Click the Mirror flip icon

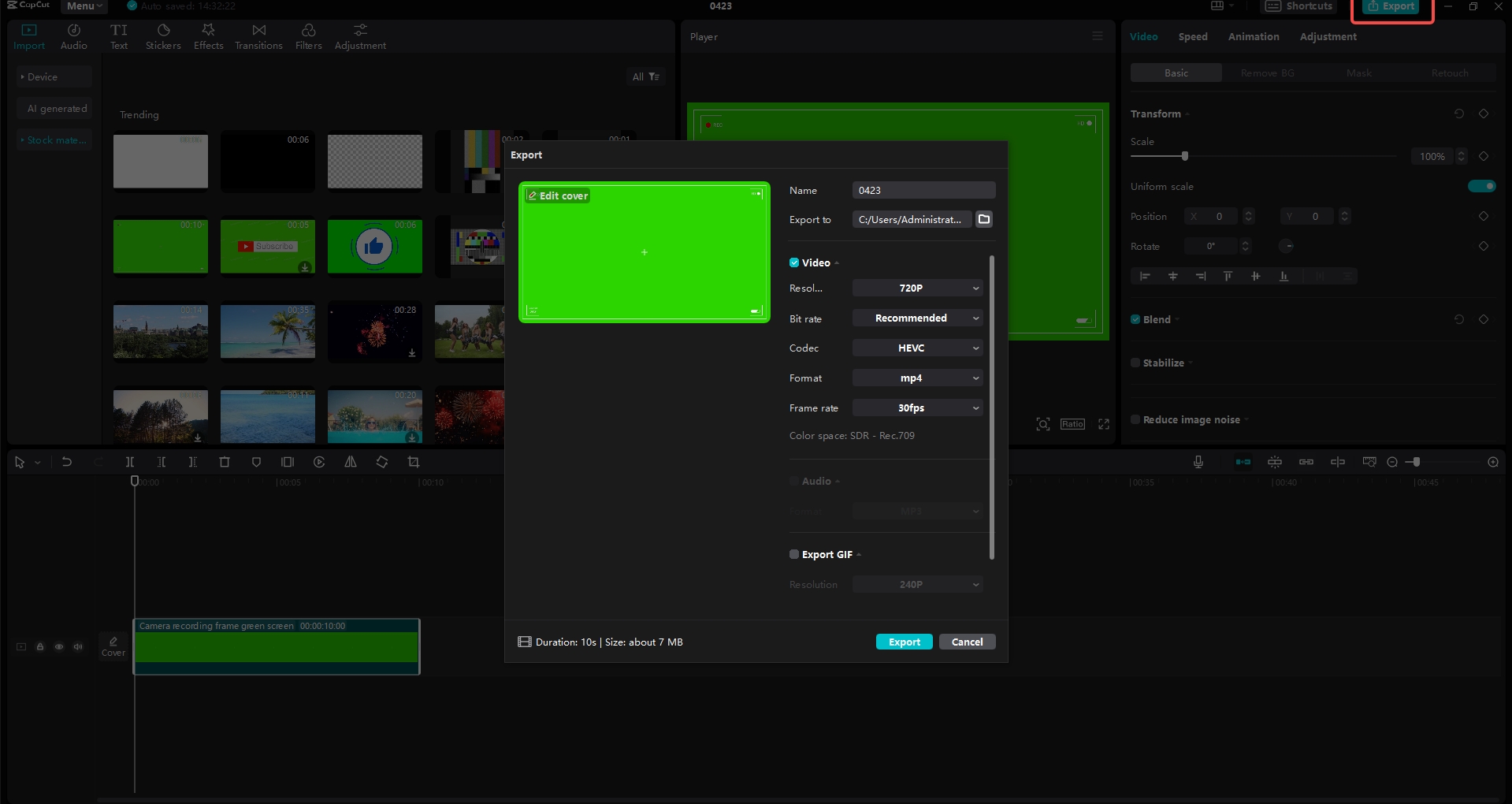pyautogui.click(x=351, y=462)
